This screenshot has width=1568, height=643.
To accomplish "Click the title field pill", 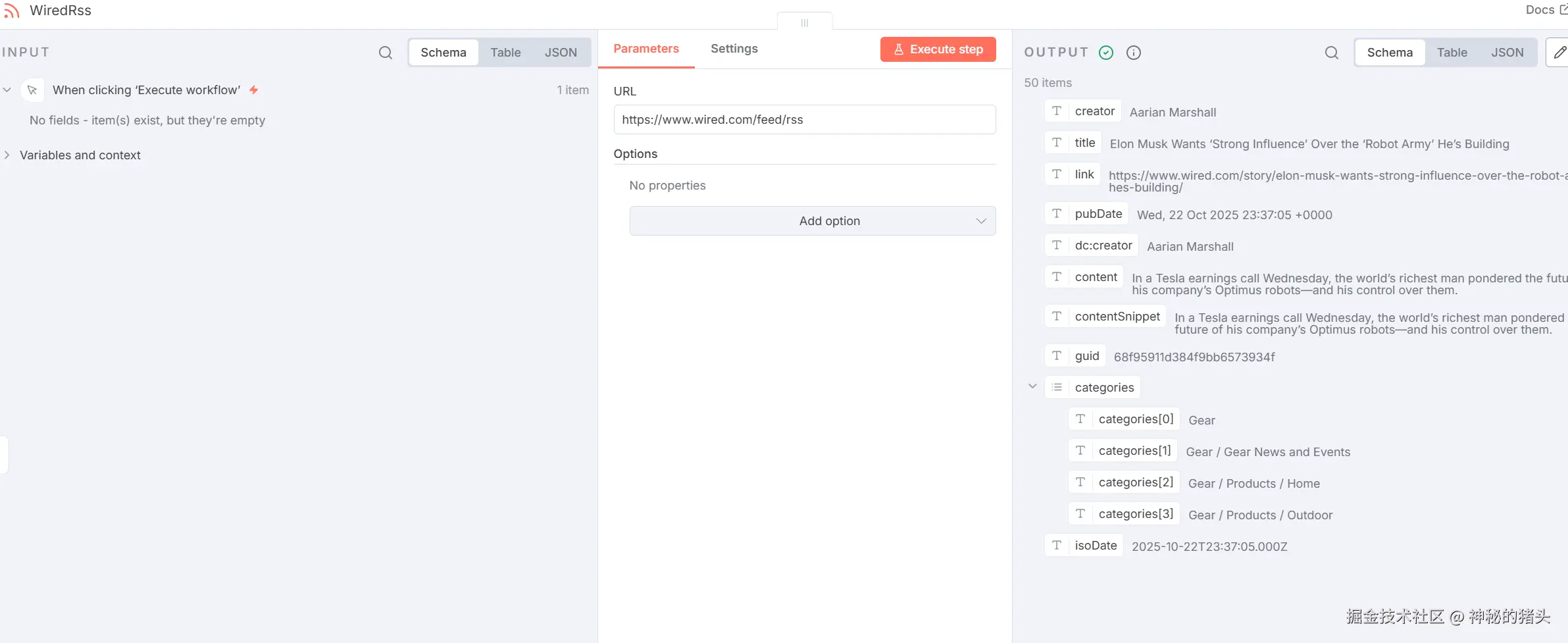I will pyautogui.click(x=1073, y=143).
